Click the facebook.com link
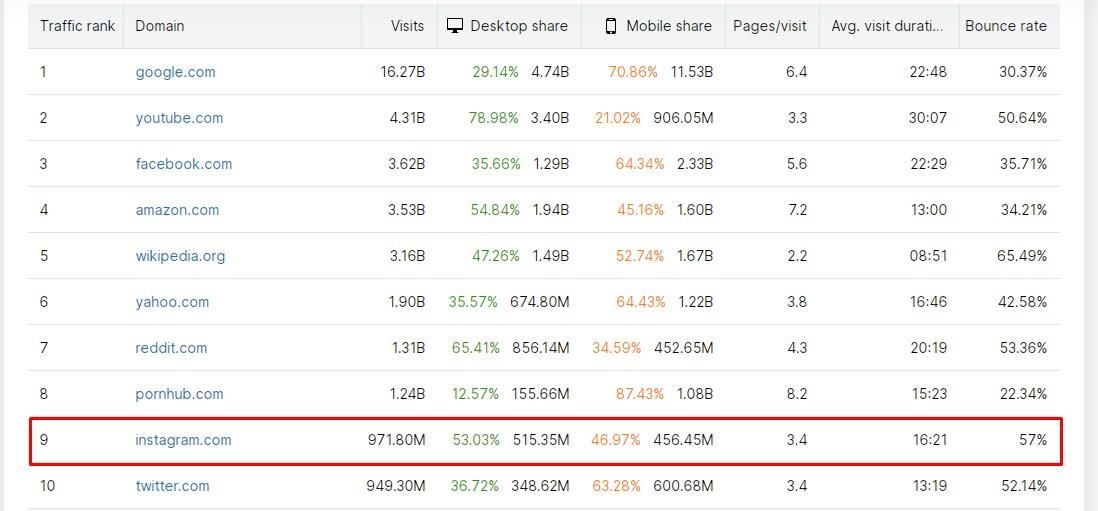Viewport: 1098px width, 511px height. click(x=183, y=164)
